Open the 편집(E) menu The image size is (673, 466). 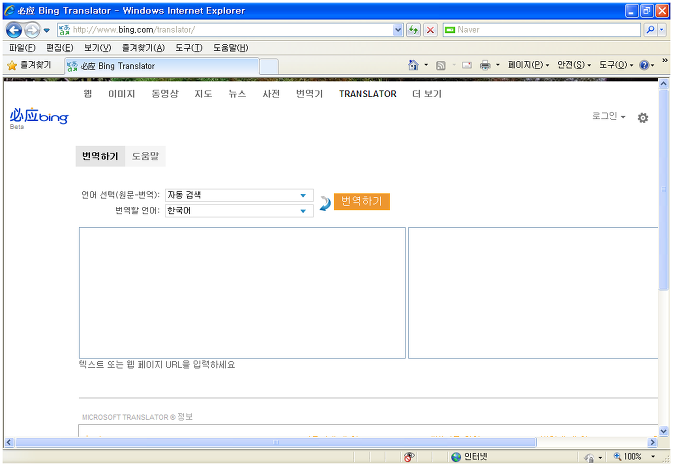(60, 48)
